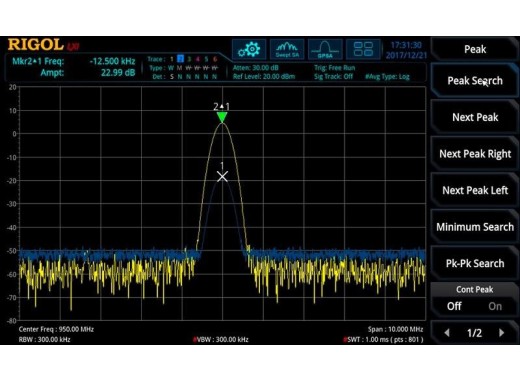This screenshot has width=520, height=380.
Task: Click the -12.500 kHz marker frequency value
Action: [112, 61]
